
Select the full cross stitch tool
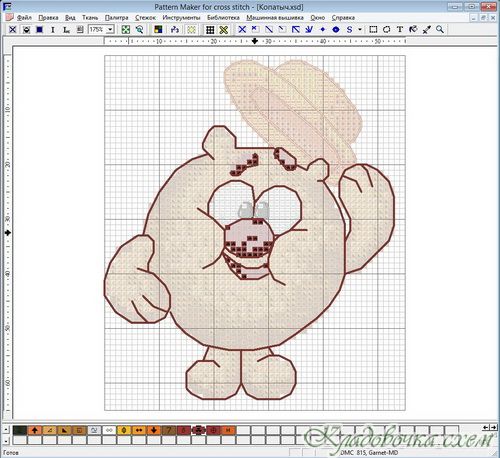point(242,30)
